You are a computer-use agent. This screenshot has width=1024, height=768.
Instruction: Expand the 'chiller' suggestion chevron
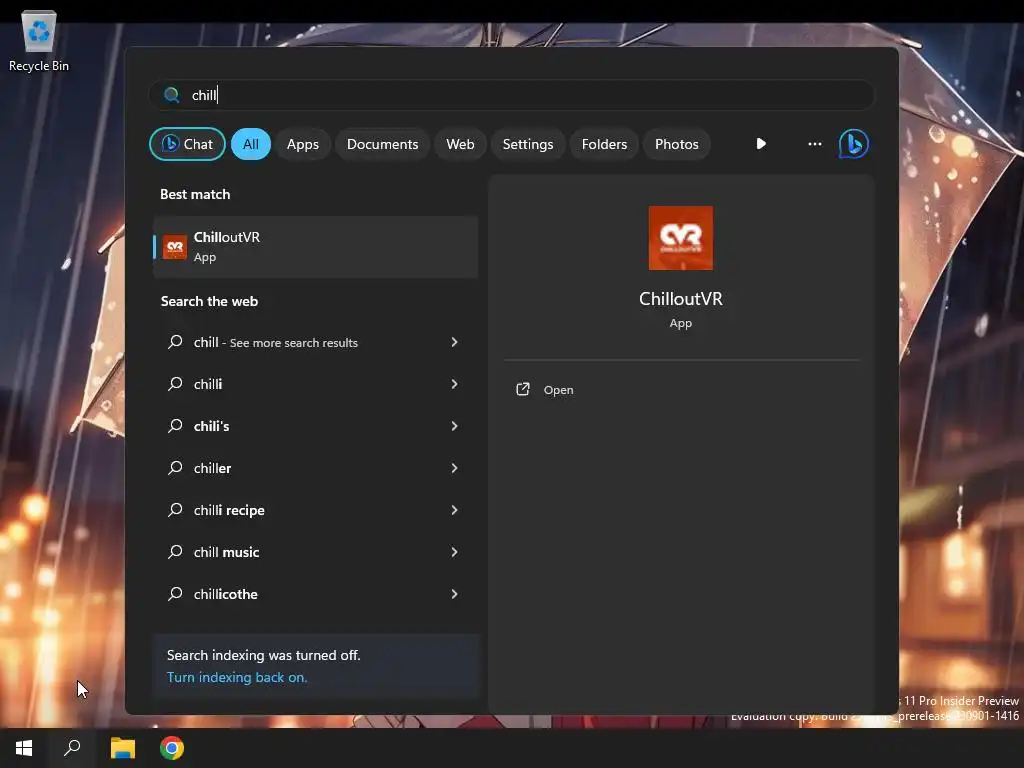[x=455, y=468]
